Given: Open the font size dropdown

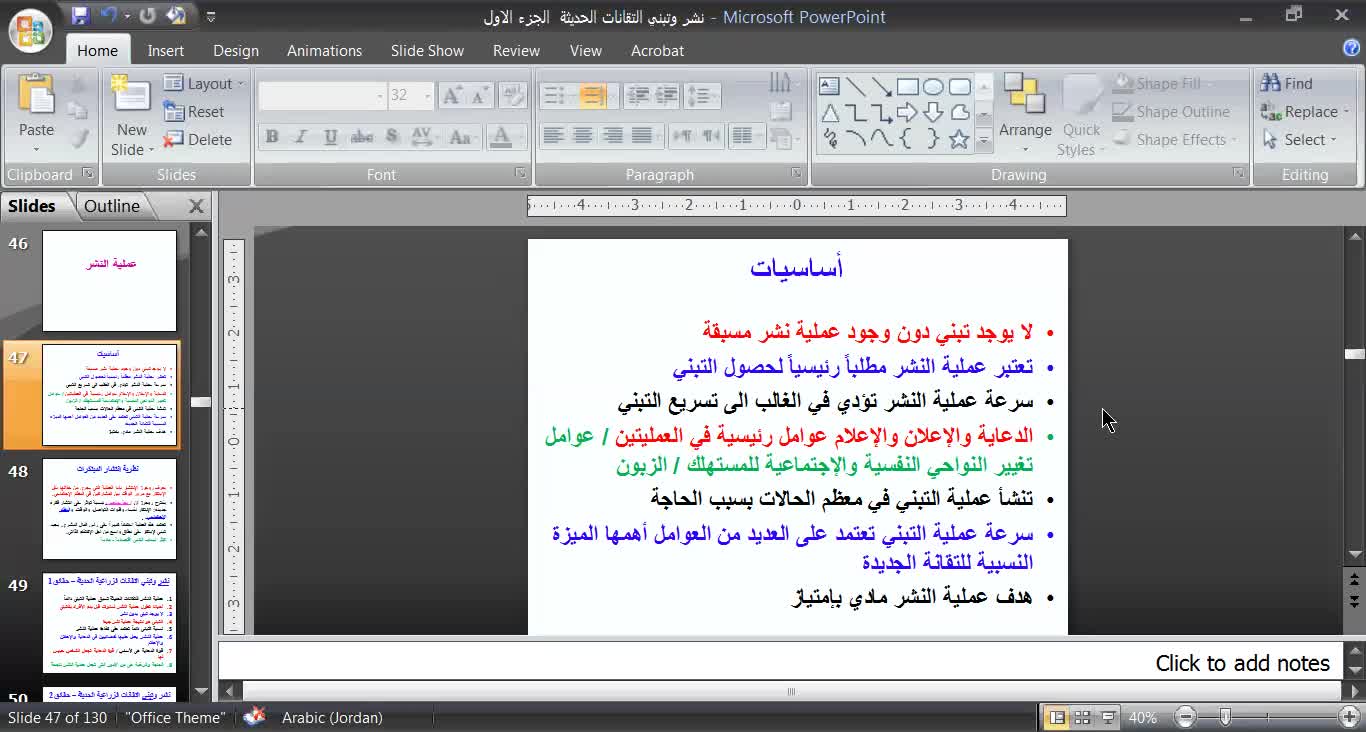Looking at the screenshot, I should point(428,95).
